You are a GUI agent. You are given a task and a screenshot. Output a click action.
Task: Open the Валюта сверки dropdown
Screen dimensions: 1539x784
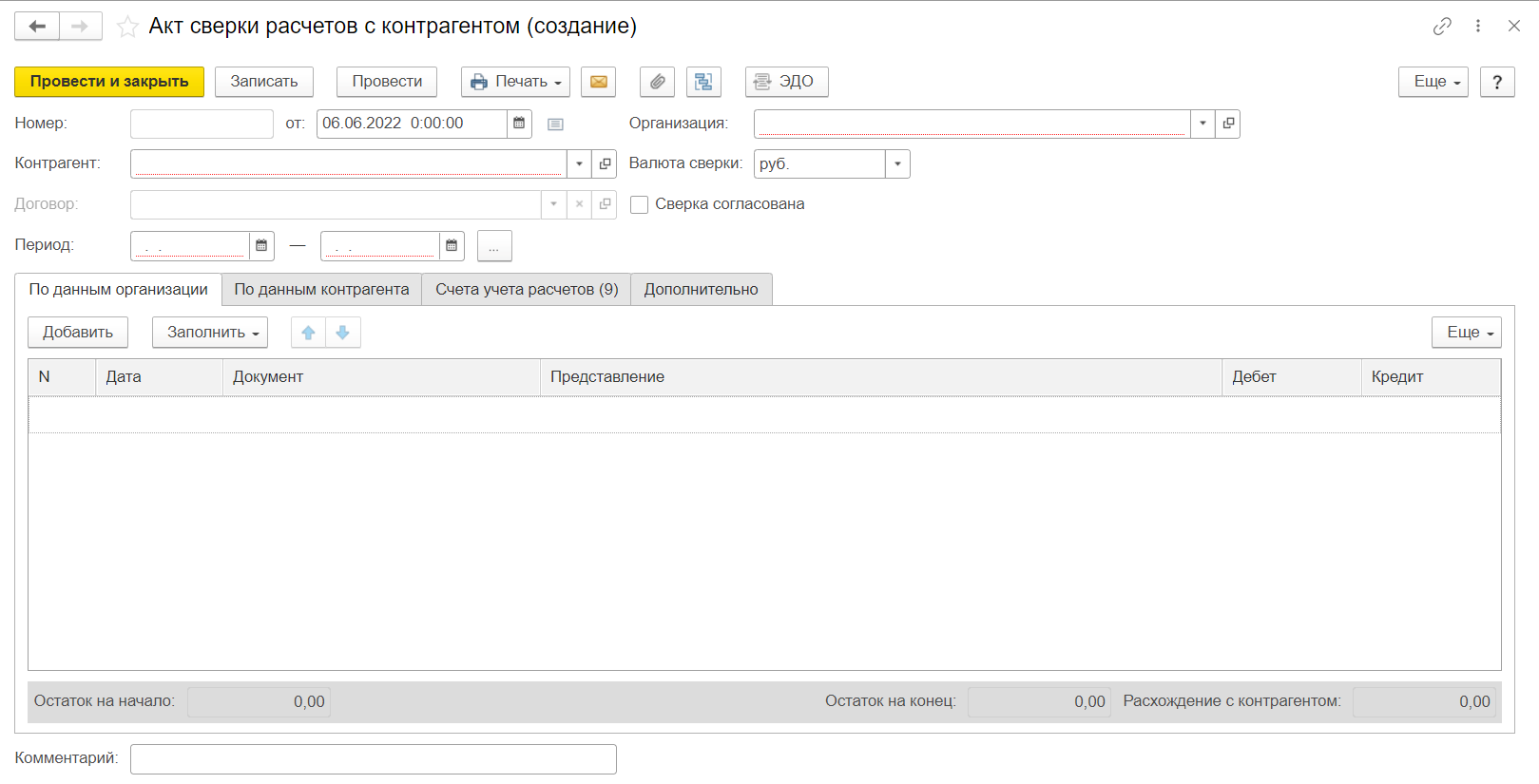897,163
